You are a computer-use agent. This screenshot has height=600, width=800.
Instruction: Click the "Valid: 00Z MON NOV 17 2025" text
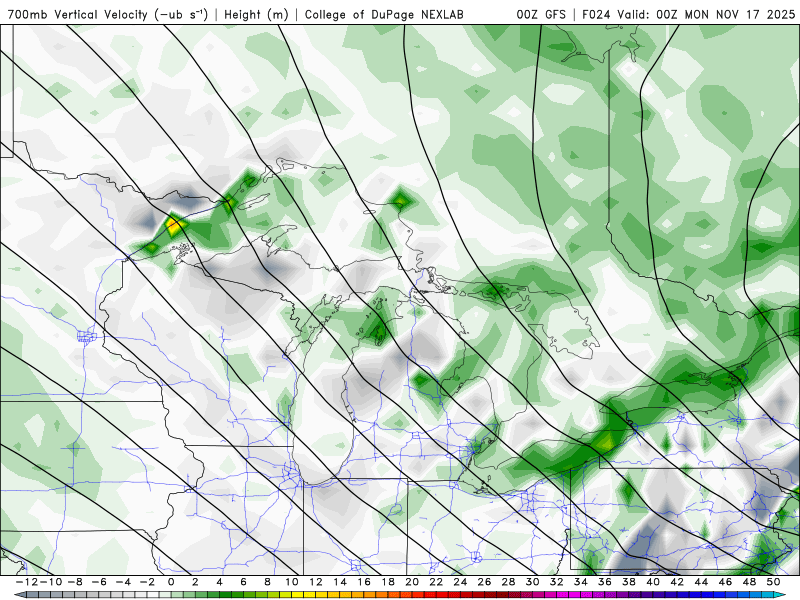pos(706,14)
